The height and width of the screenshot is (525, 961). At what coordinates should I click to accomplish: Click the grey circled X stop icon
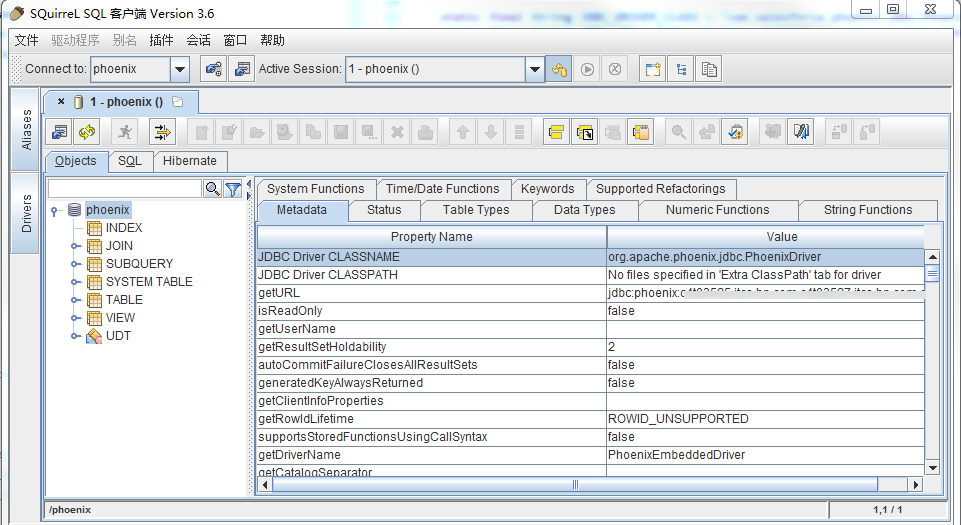pyautogui.click(x=615, y=69)
